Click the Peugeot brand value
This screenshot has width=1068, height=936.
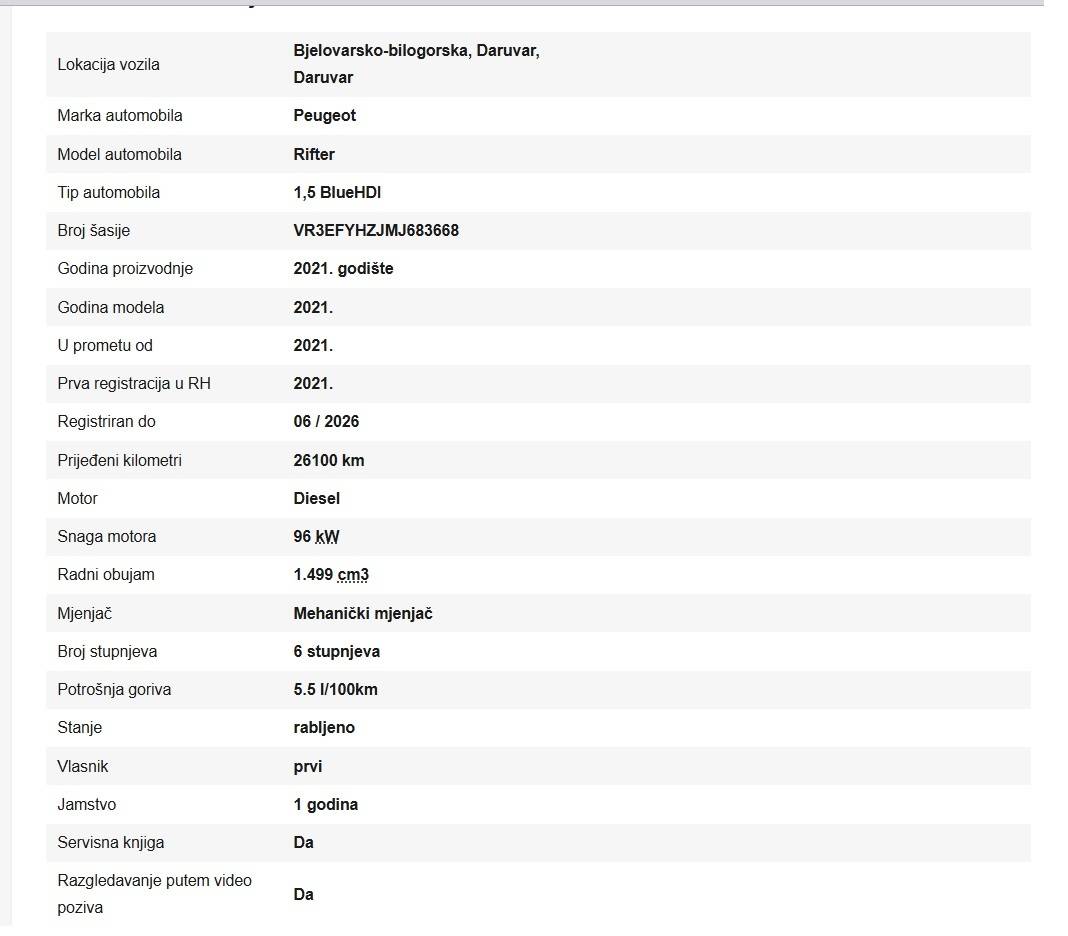tap(325, 116)
